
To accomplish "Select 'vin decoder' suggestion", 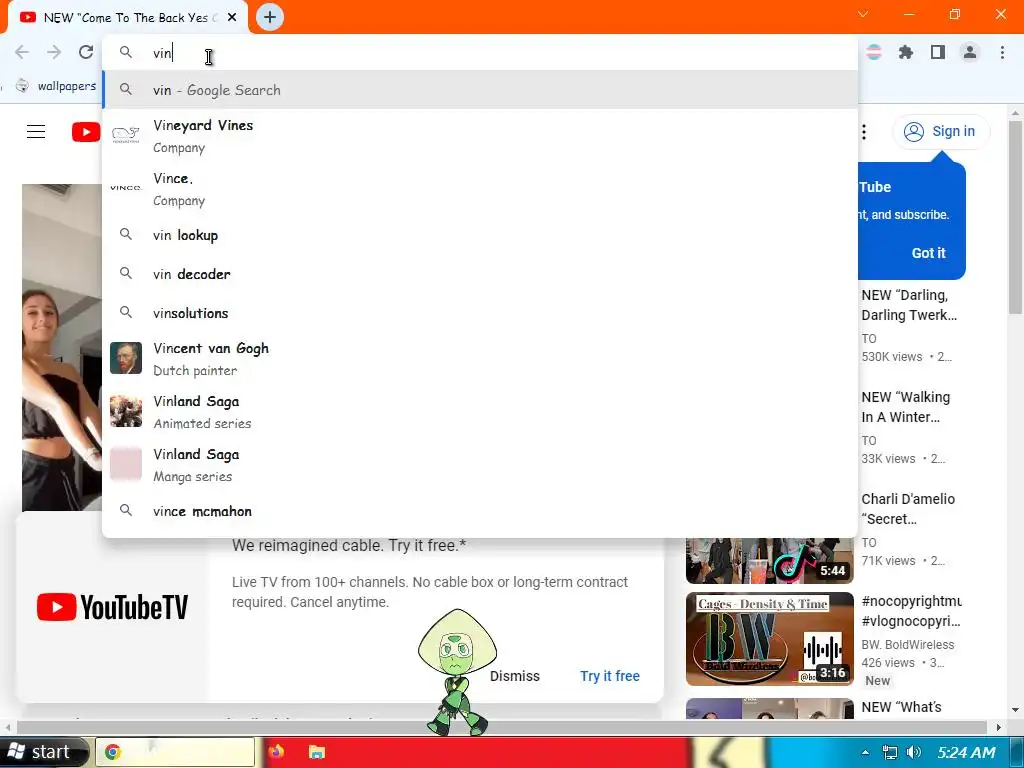I will (x=480, y=274).
